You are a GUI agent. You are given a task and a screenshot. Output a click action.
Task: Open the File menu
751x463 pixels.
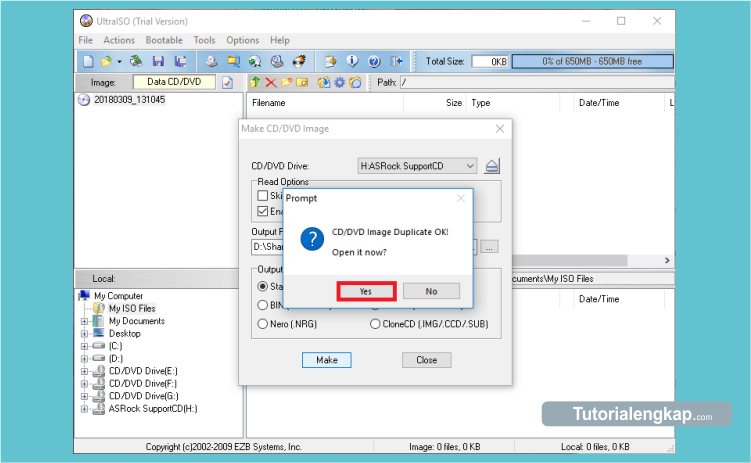pos(86,40)
